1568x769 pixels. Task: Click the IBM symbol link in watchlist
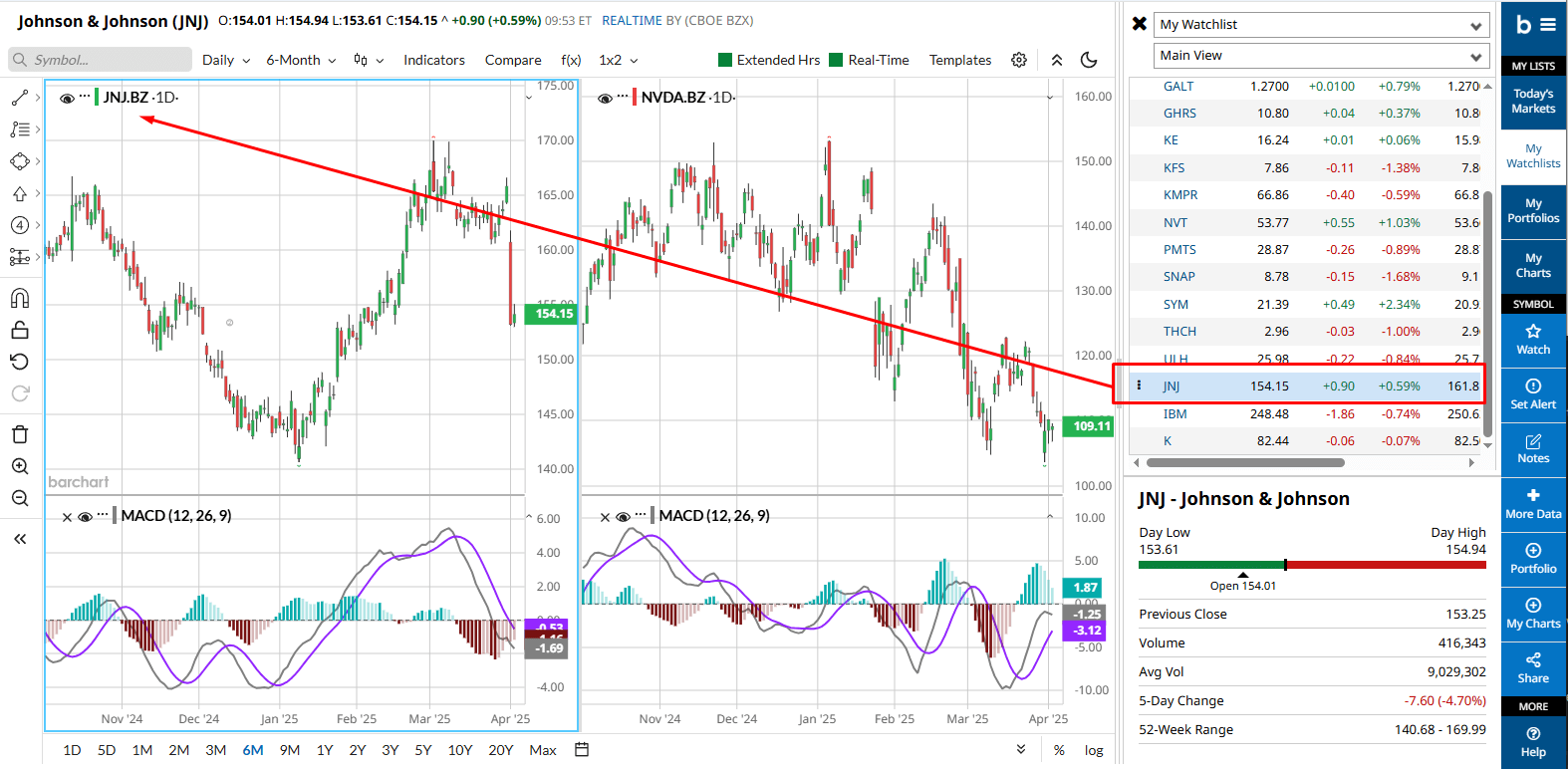click(x=1175, y=413)
